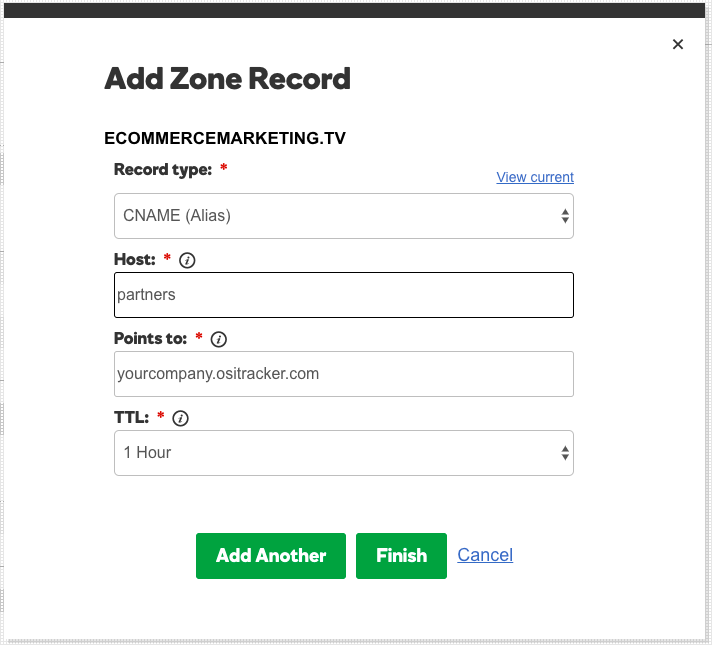Expand the TTL 1 Hour dropdown
The width and height of the screenshot is (712, 645).
click(x=344, y=453)
